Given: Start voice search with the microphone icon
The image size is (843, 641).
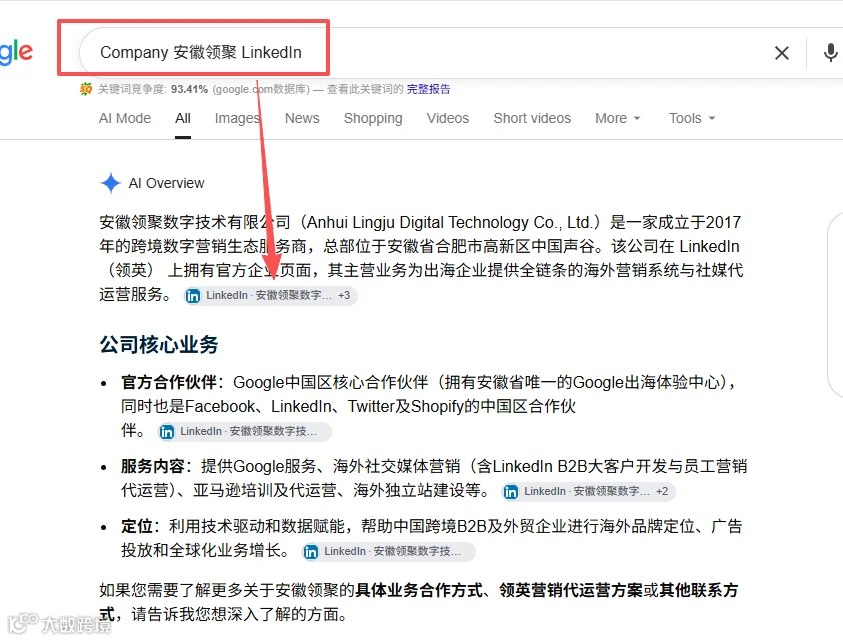Looking at the screenshot, I should pos(830,53).
